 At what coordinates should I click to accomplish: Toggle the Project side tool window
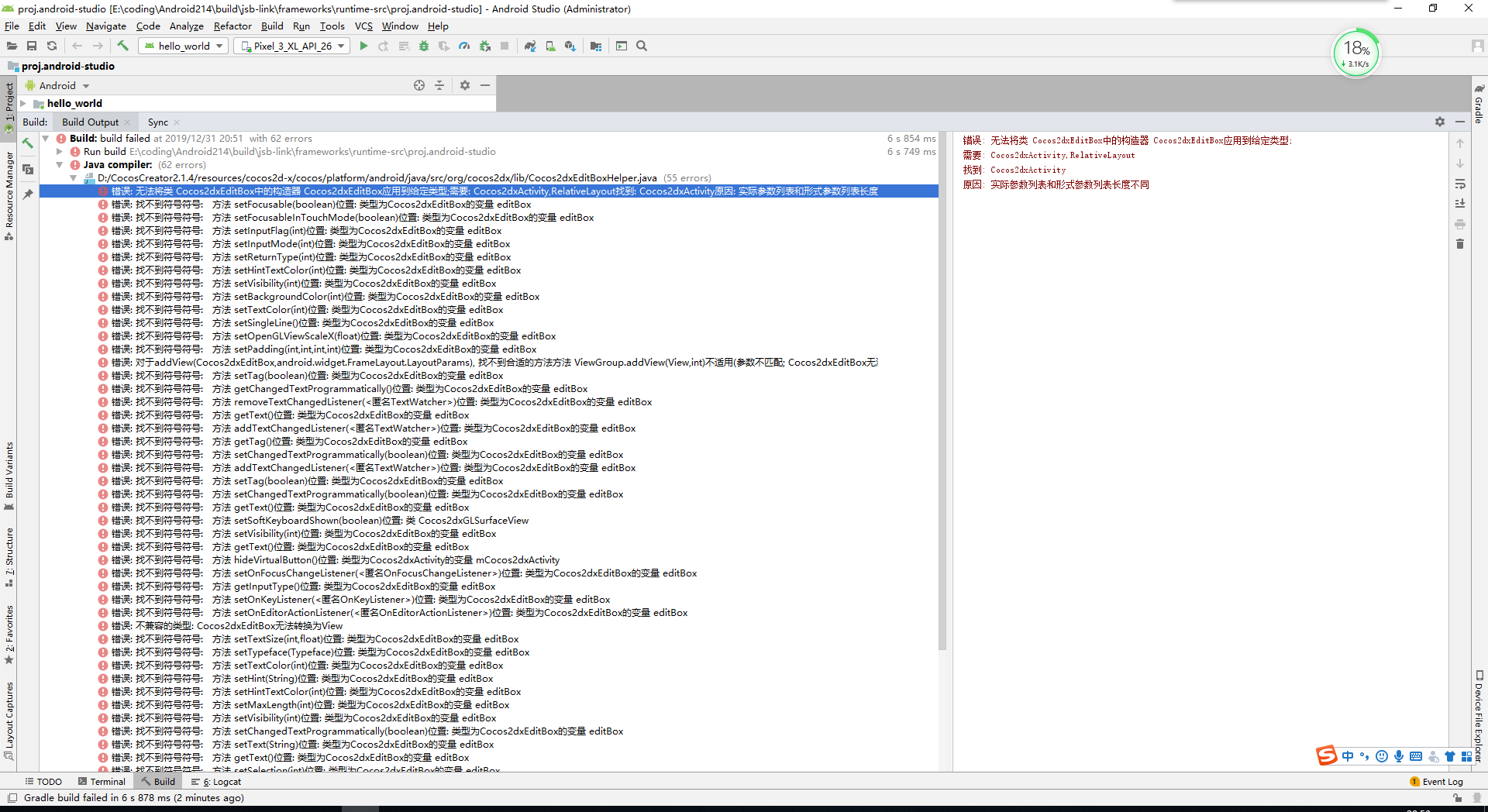point(9,108)
